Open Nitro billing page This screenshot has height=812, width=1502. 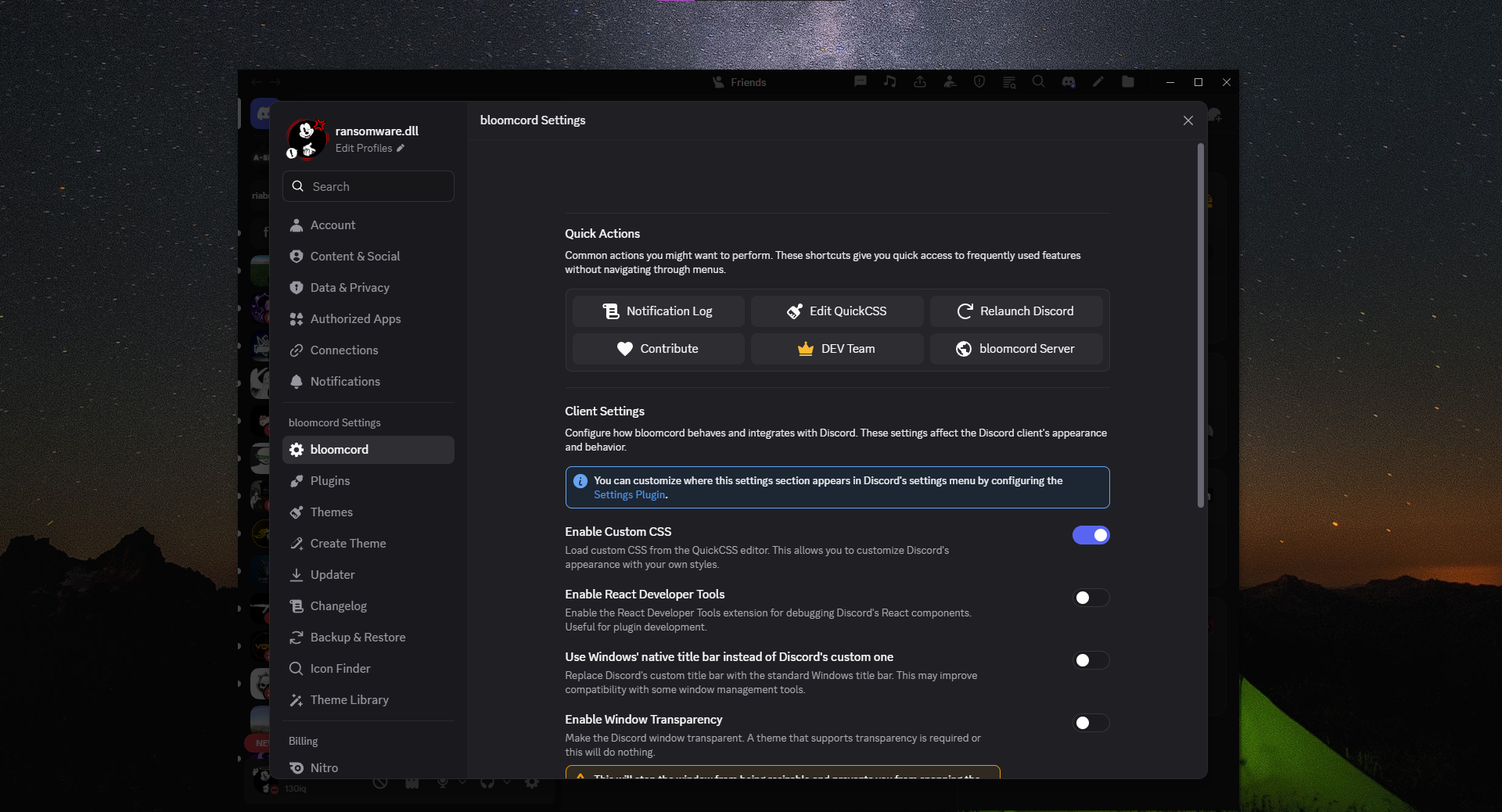(x=368, y=767)
